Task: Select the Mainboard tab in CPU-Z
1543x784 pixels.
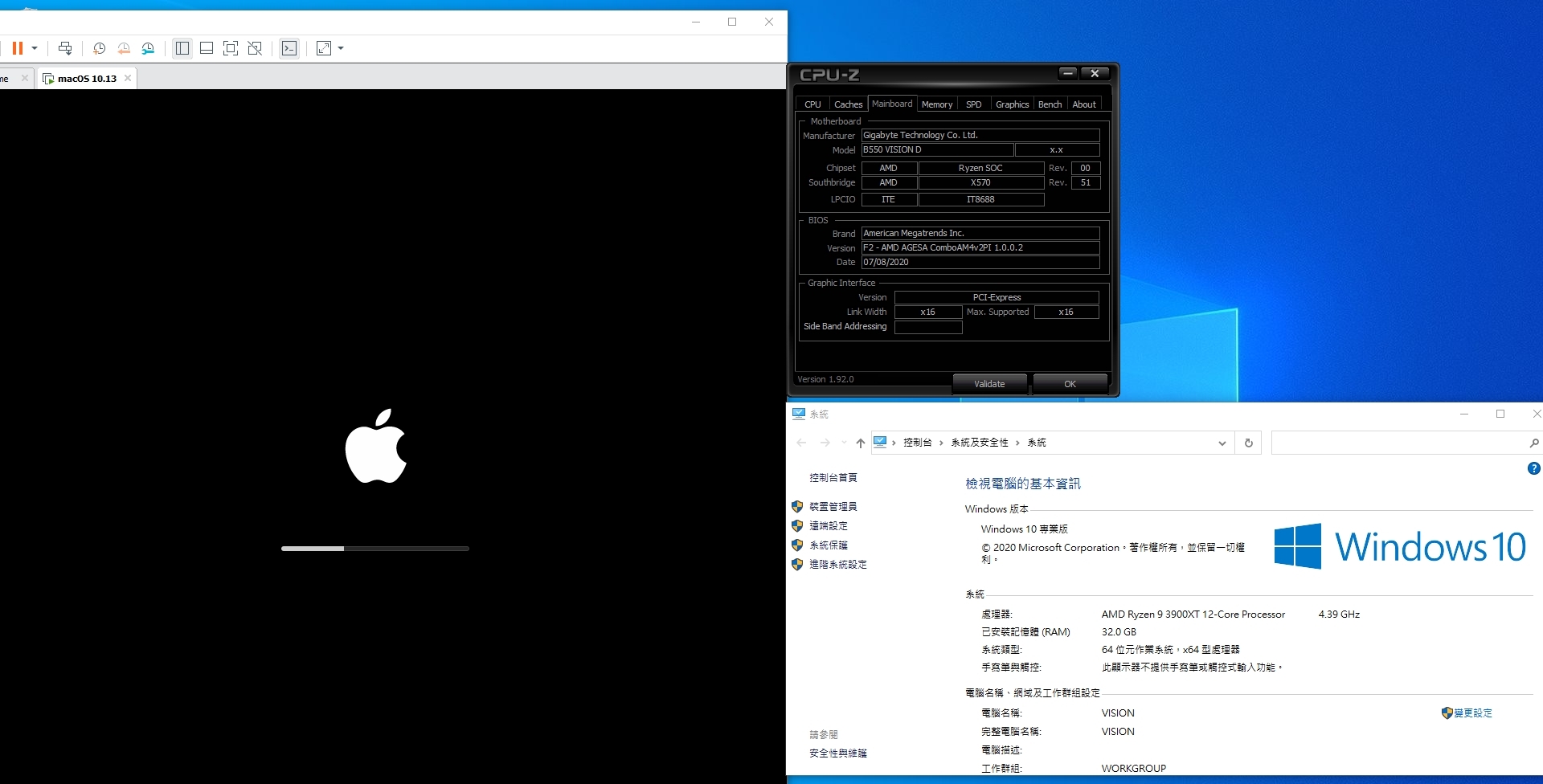Action: [892, 104]
